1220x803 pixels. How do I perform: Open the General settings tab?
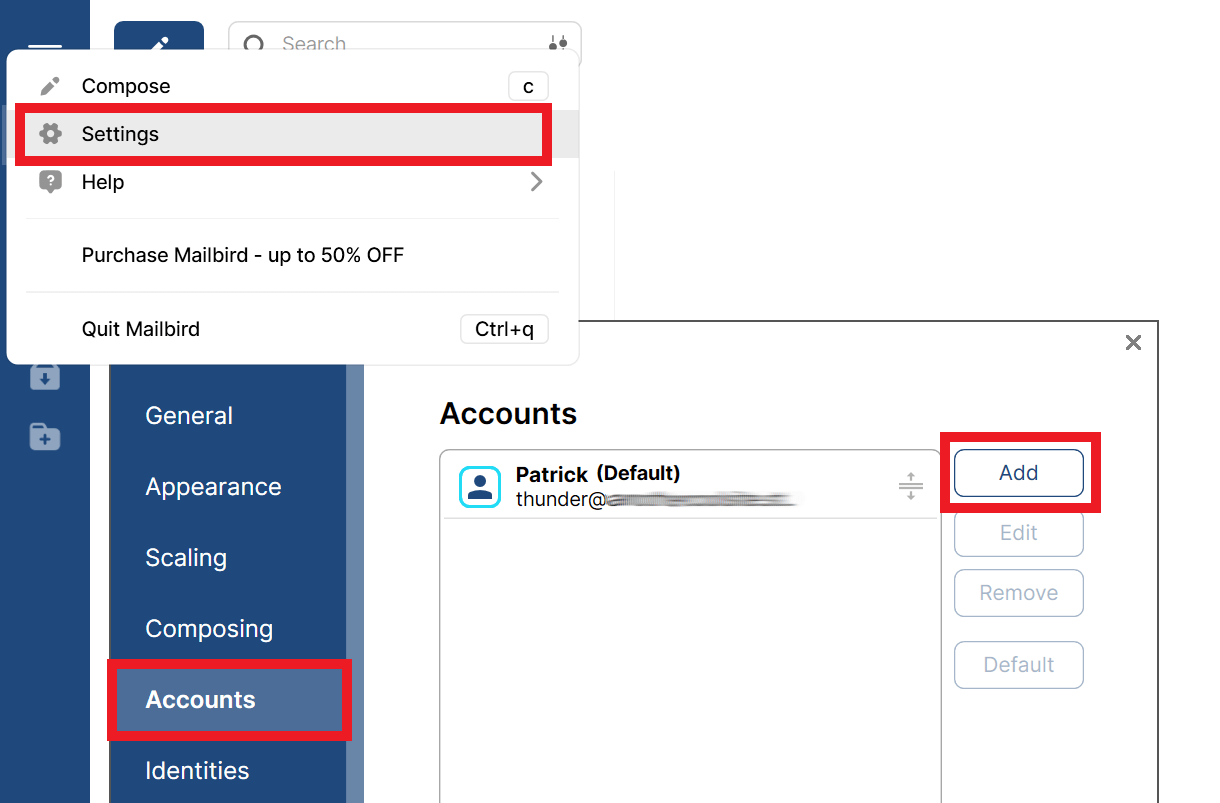click(188, 415)
